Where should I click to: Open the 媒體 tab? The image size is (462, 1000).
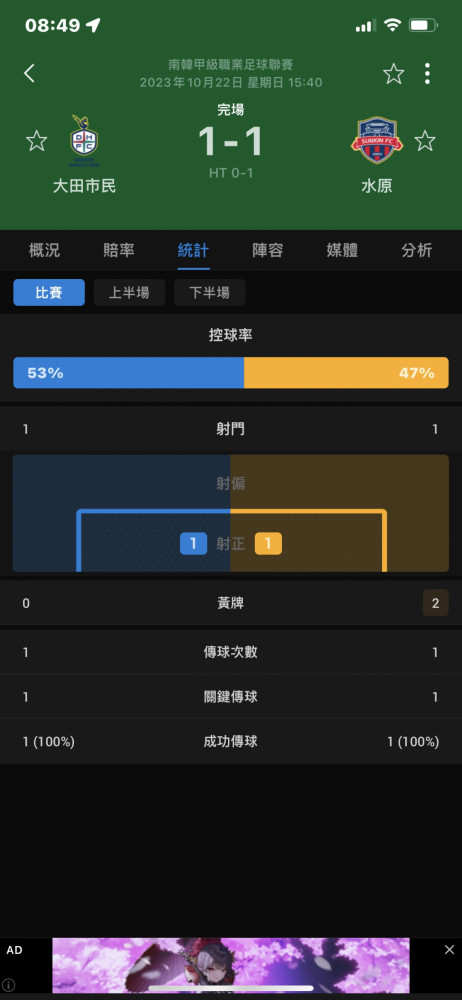click(342, 251)
